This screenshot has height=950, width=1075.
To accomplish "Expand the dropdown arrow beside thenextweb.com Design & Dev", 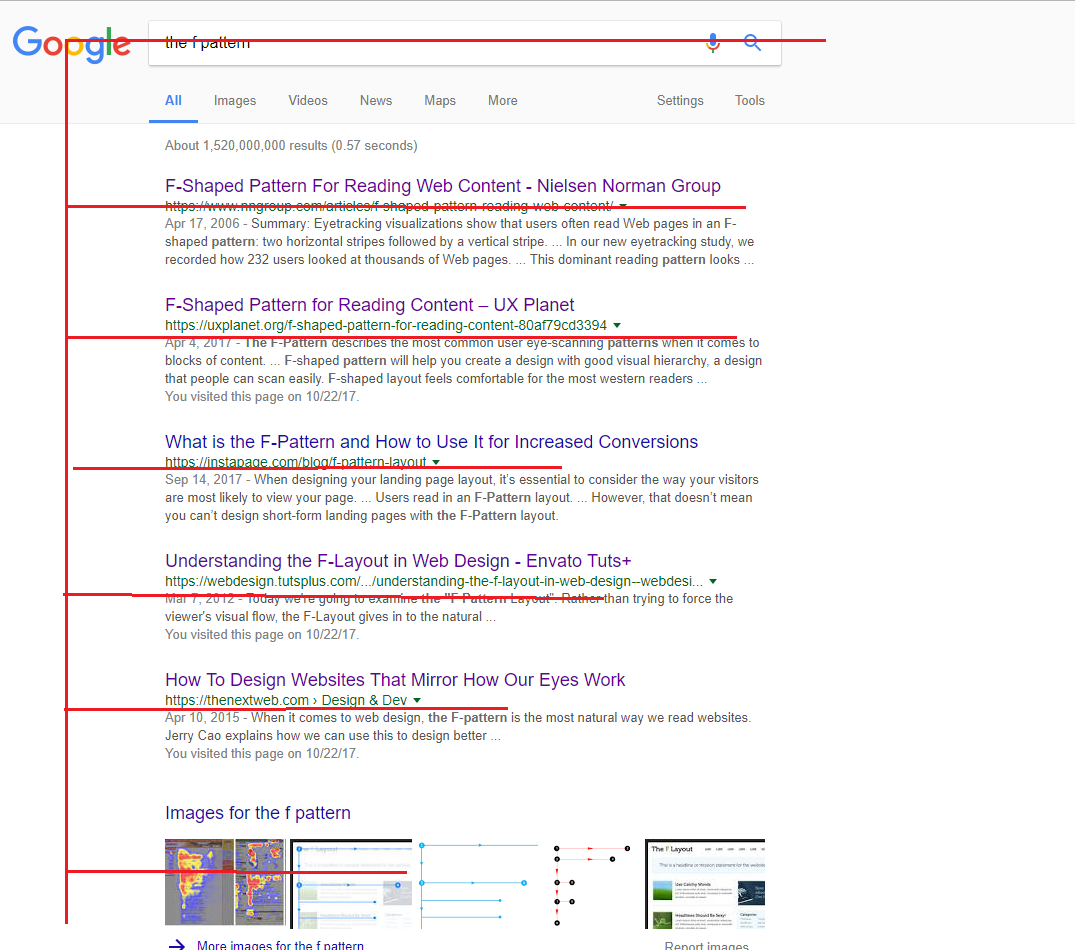I will pos(417,701).
